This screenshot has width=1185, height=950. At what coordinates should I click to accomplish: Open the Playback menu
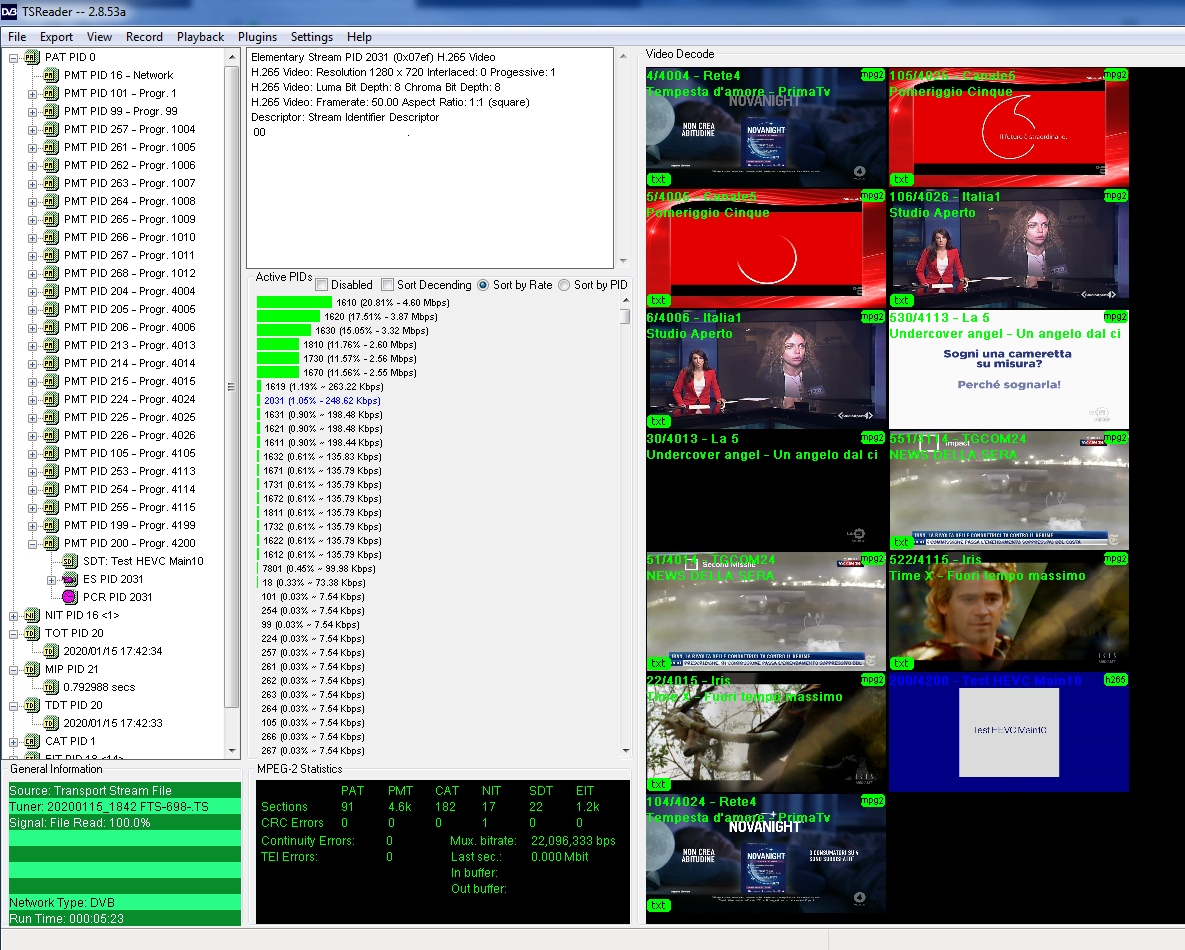point(200,37)
